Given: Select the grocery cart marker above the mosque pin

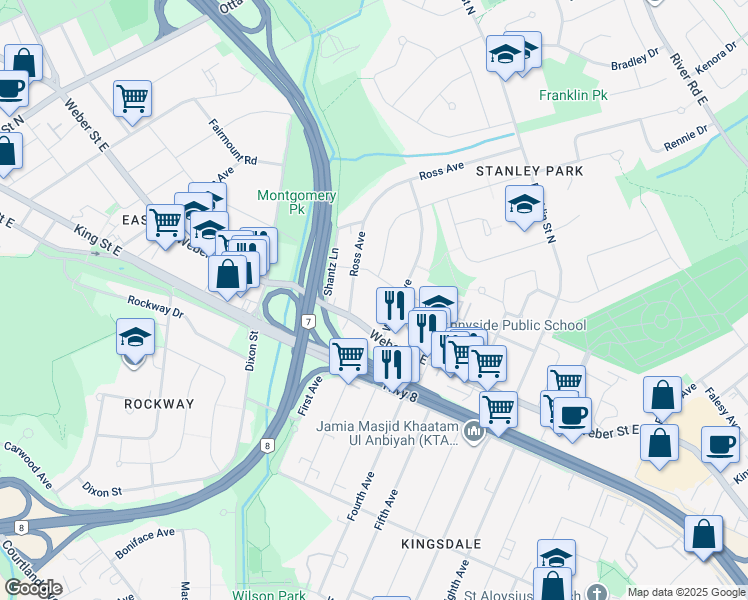Looking at the screenshot, I should 498,411.
